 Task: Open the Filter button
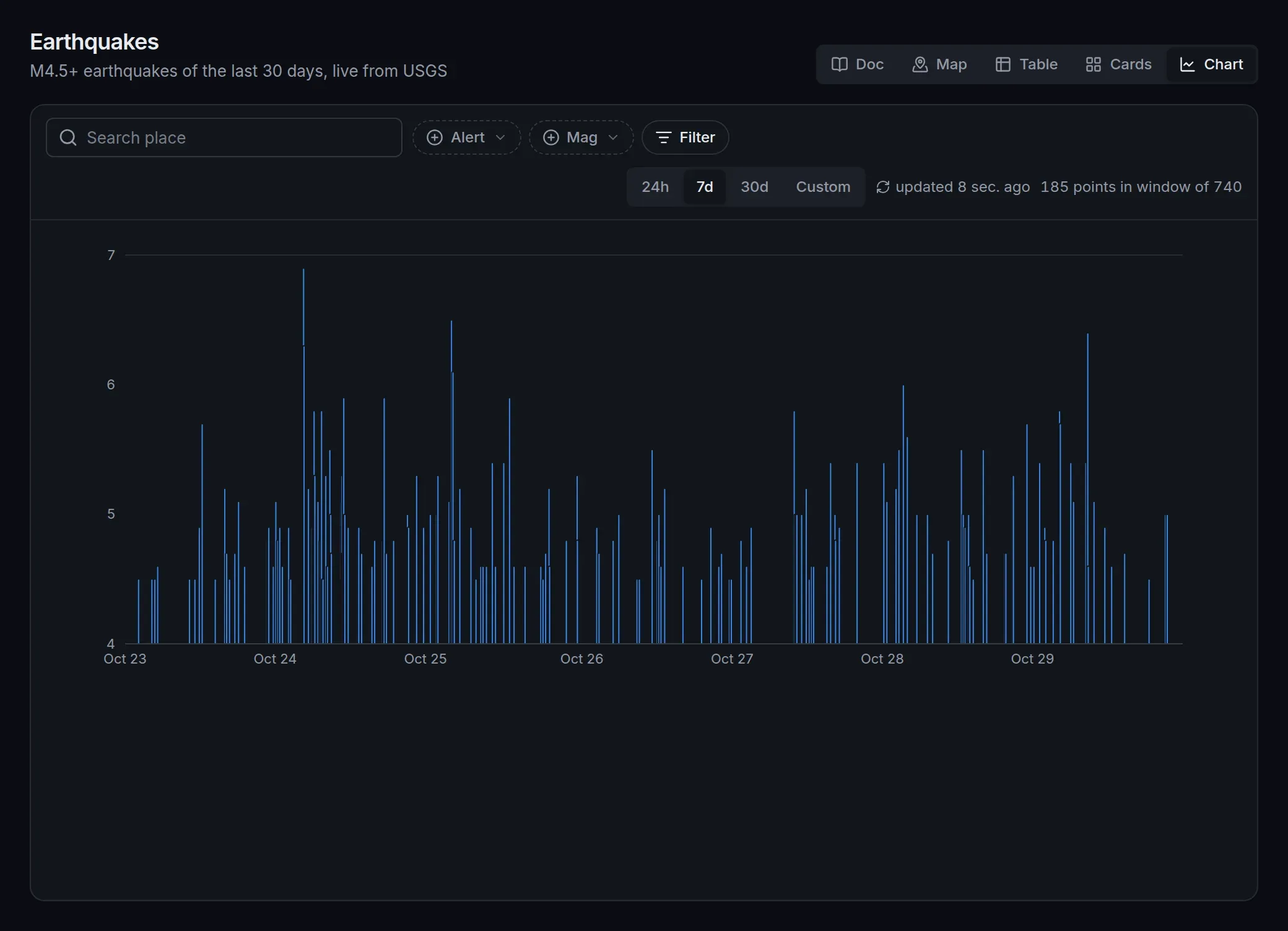click(685, 137)
